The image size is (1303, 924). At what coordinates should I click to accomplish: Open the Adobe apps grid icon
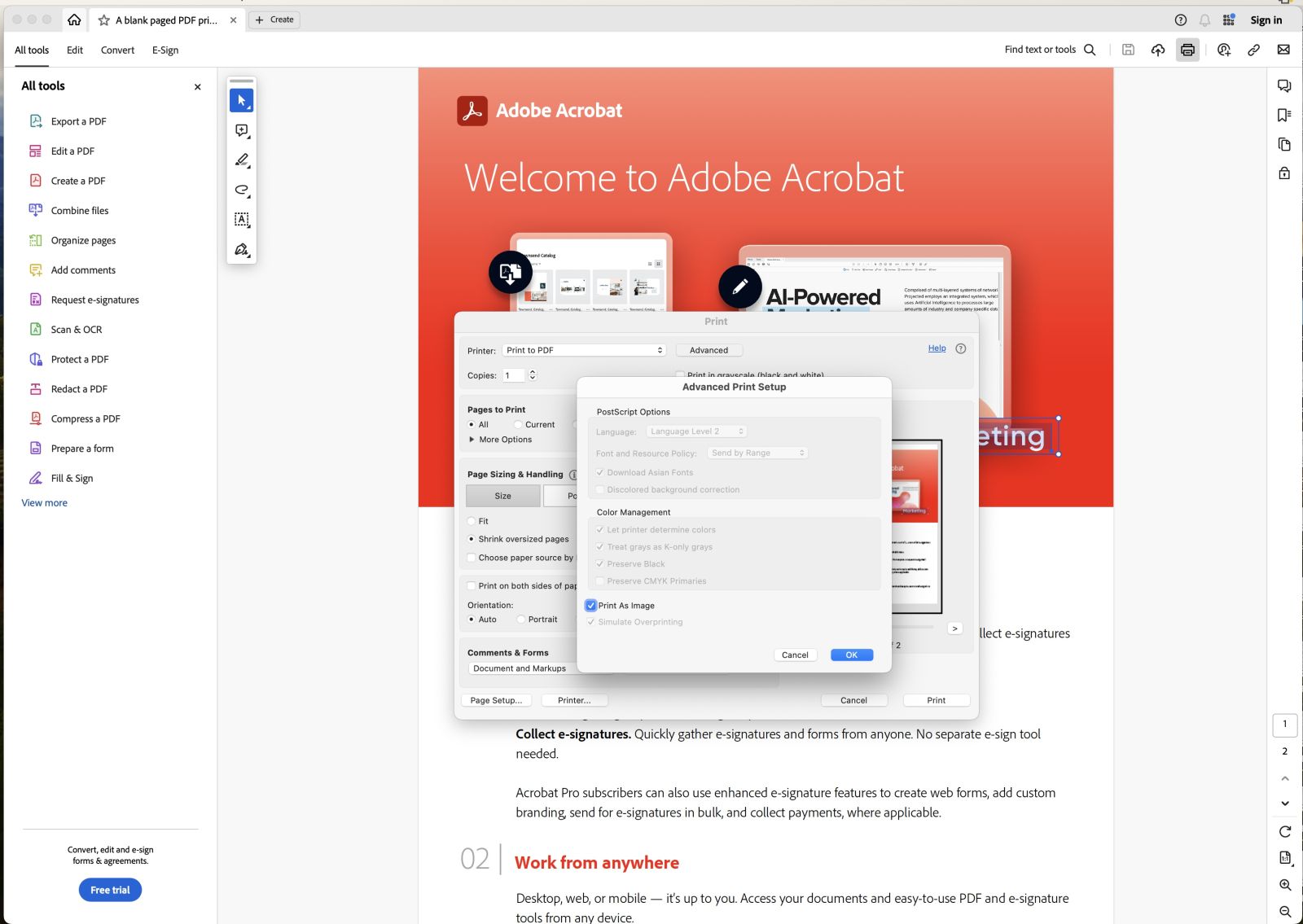pyautogui.click(x=1229, y=20)
